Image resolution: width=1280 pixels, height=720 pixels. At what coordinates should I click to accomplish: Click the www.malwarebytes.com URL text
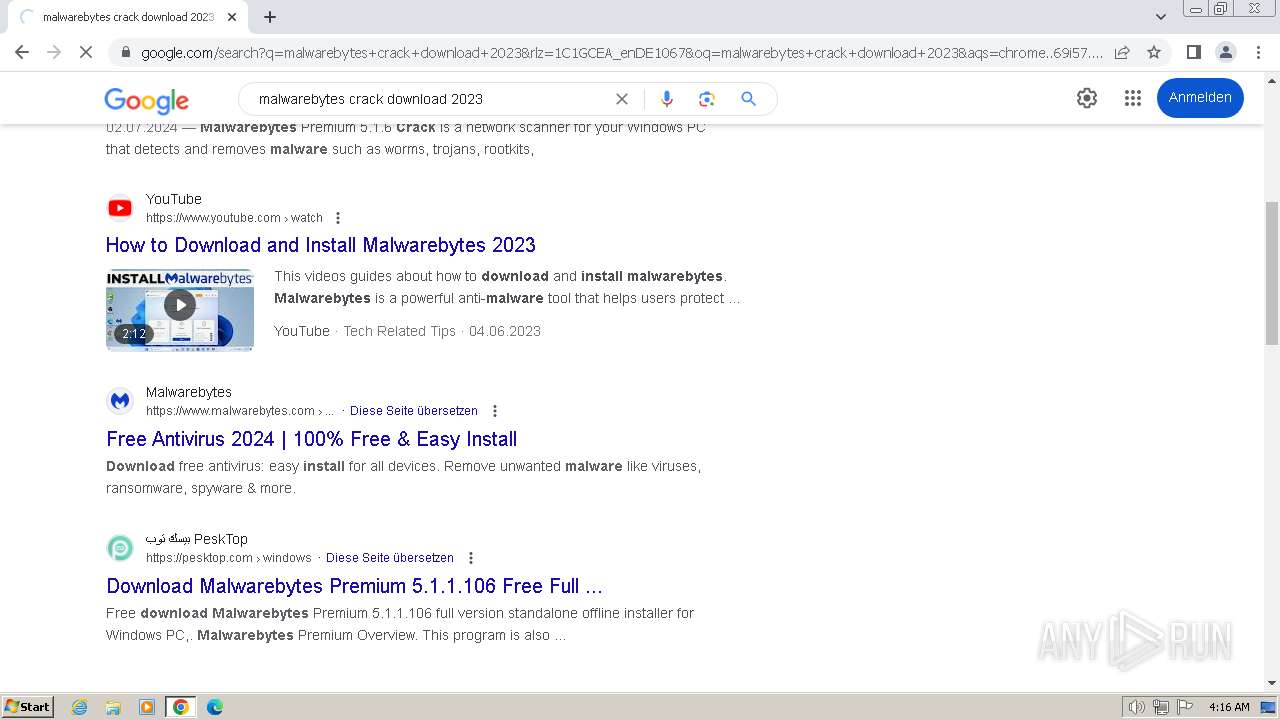point(240,411)
